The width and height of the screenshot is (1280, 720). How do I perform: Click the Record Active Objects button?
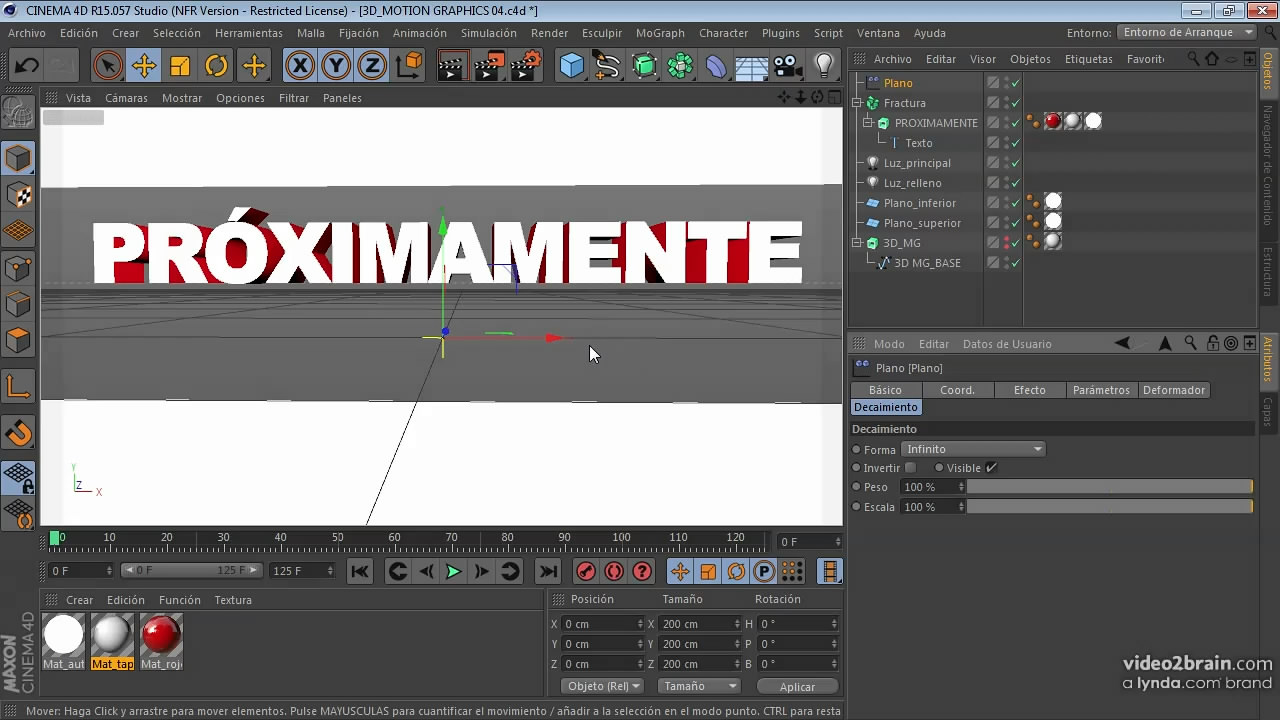[586, 571]
